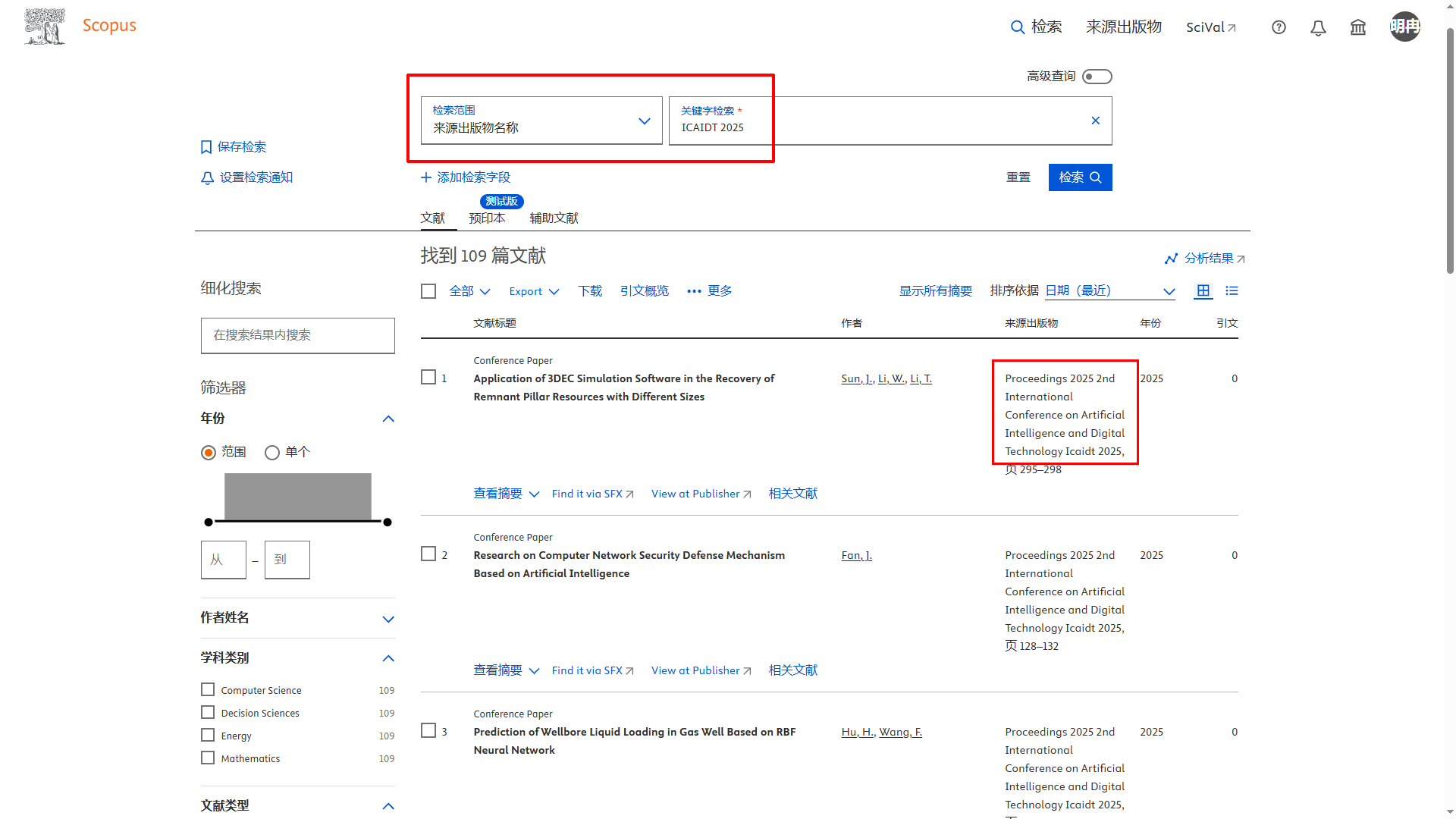Check the Computer Science subject filter

[x=208, y=689]
